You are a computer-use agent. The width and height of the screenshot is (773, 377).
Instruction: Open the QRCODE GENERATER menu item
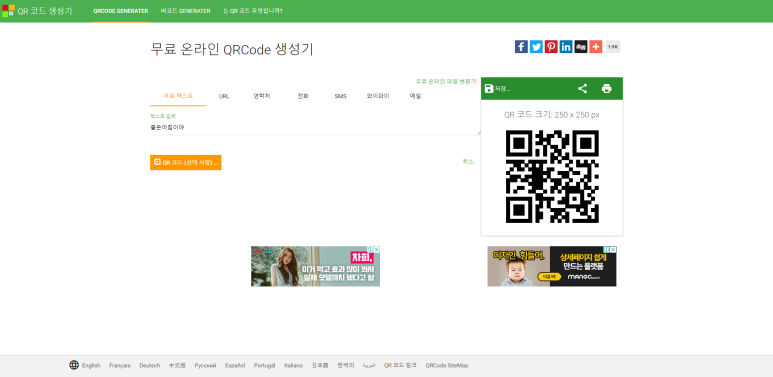coord(120,11)
